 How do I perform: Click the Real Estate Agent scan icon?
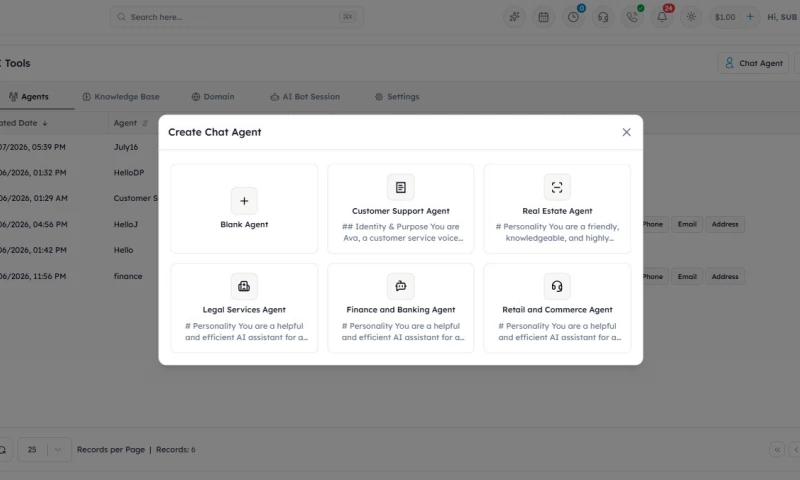(557, 187)
